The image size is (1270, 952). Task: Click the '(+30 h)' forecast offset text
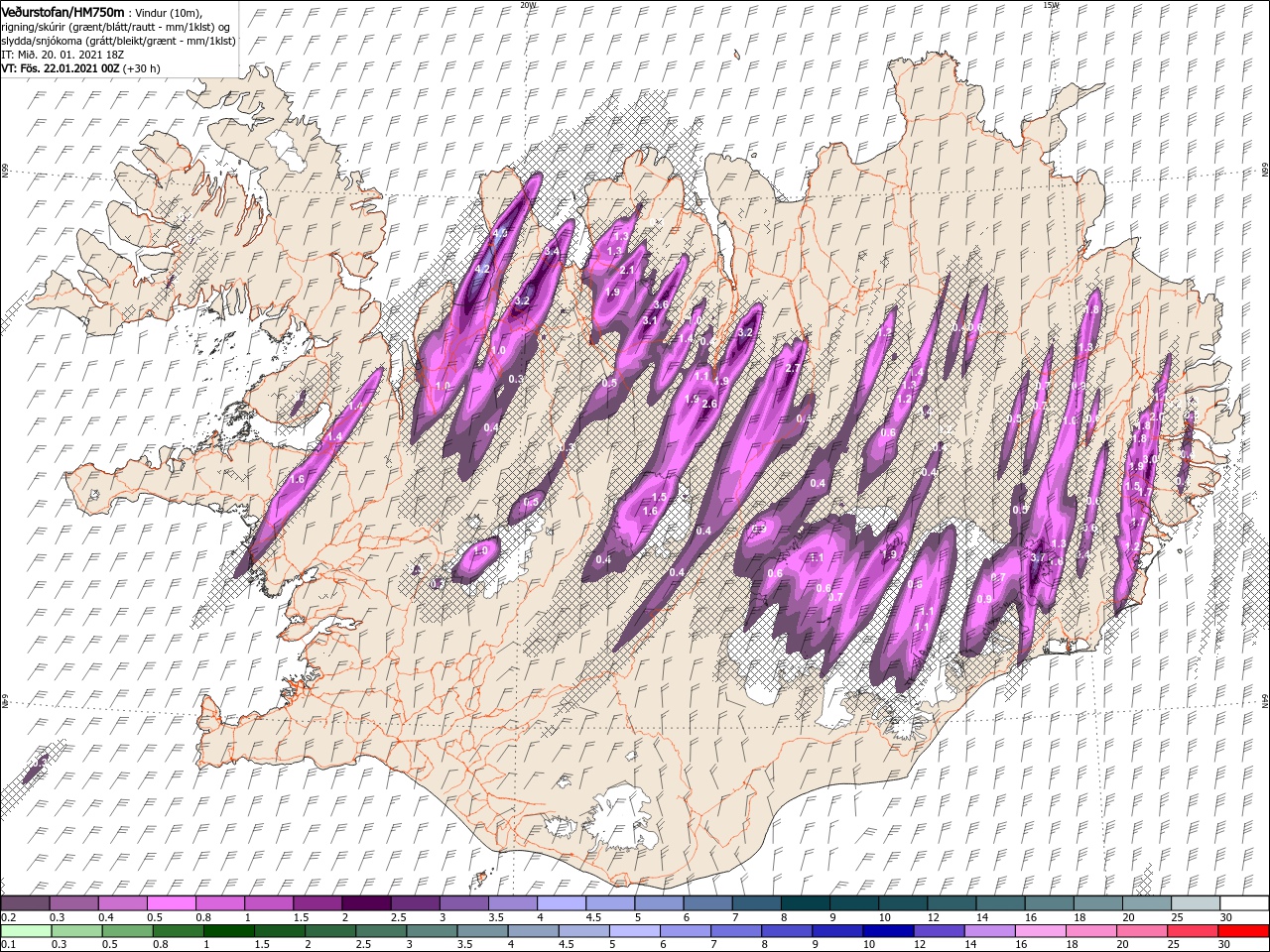(141, 68)
